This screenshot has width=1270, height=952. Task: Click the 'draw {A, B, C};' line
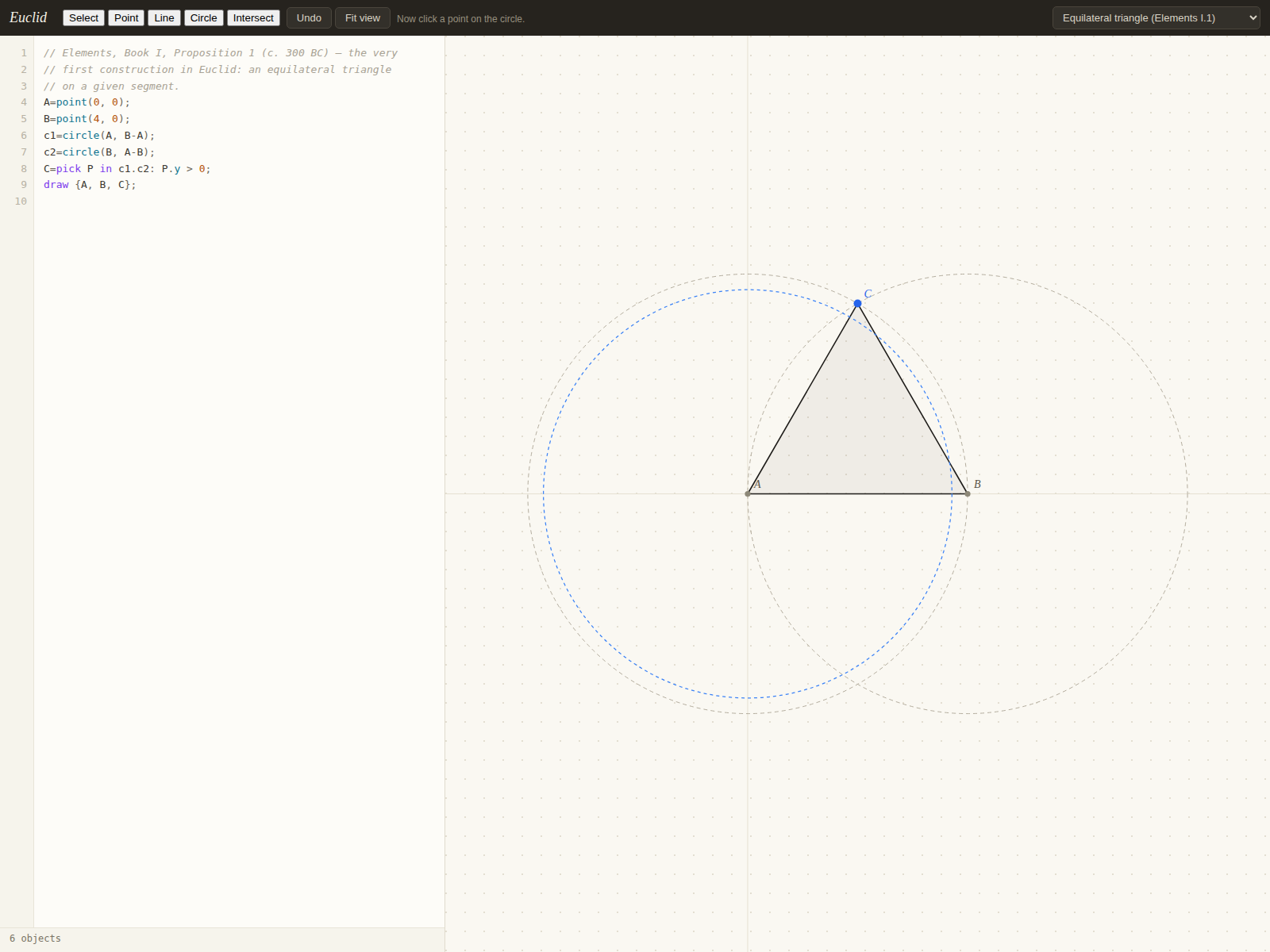point(90,185)
